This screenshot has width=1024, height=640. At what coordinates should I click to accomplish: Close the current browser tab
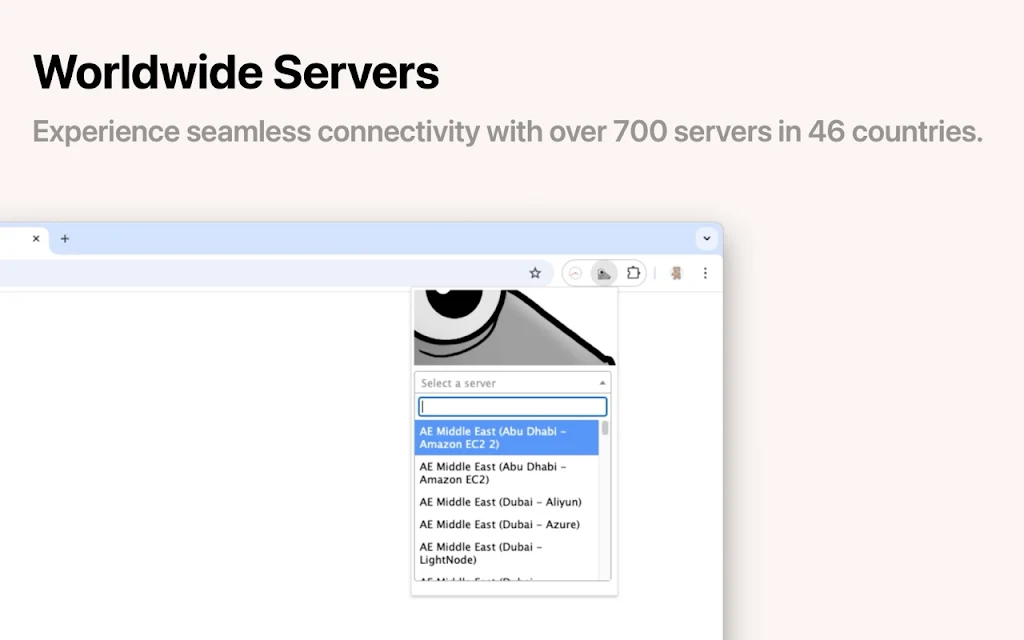click(36, 238)
